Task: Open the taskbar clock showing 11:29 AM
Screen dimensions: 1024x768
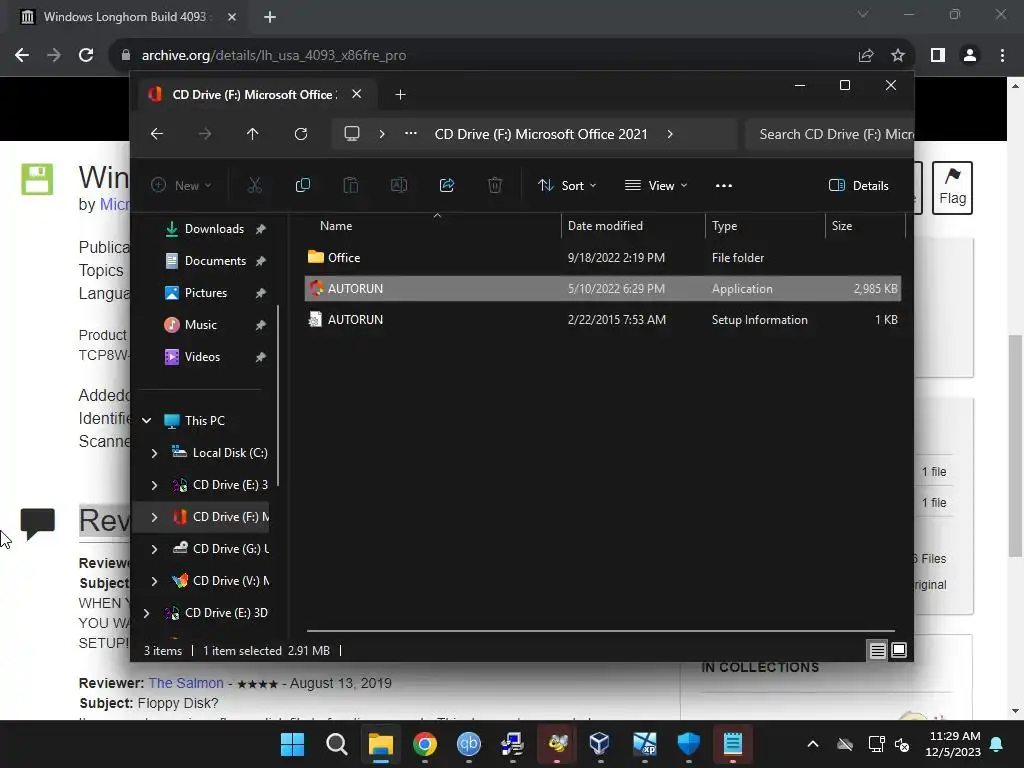Action: click(x=953, y=744)
